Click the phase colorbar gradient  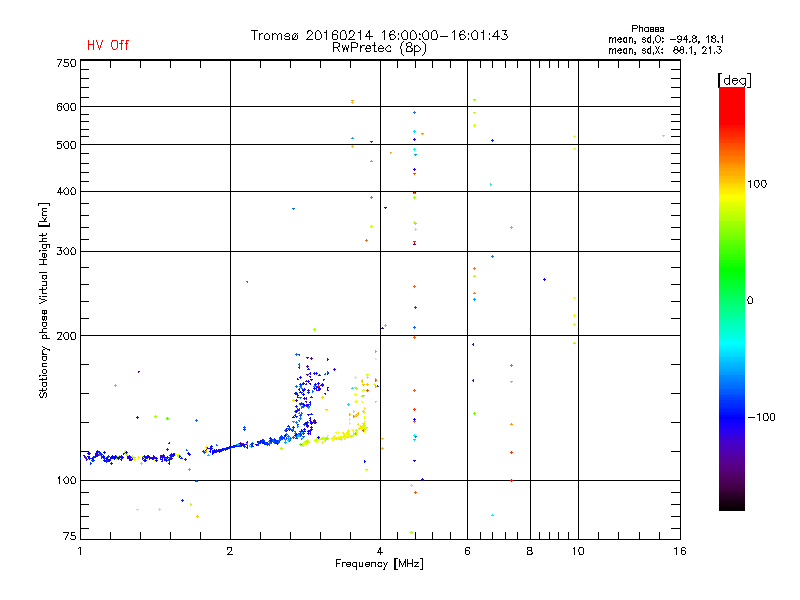coord(732,298)
